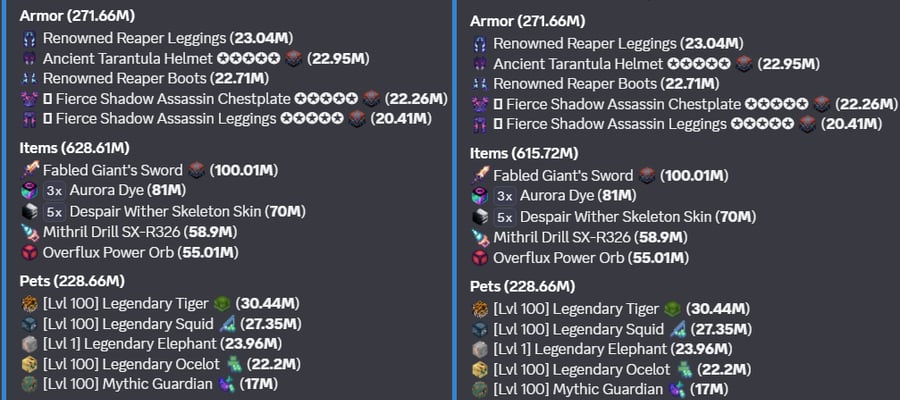The width and height of the screenshot is (900, 400).
Task: Click the Items (628.61M) heading
Action: pos(74,148)
